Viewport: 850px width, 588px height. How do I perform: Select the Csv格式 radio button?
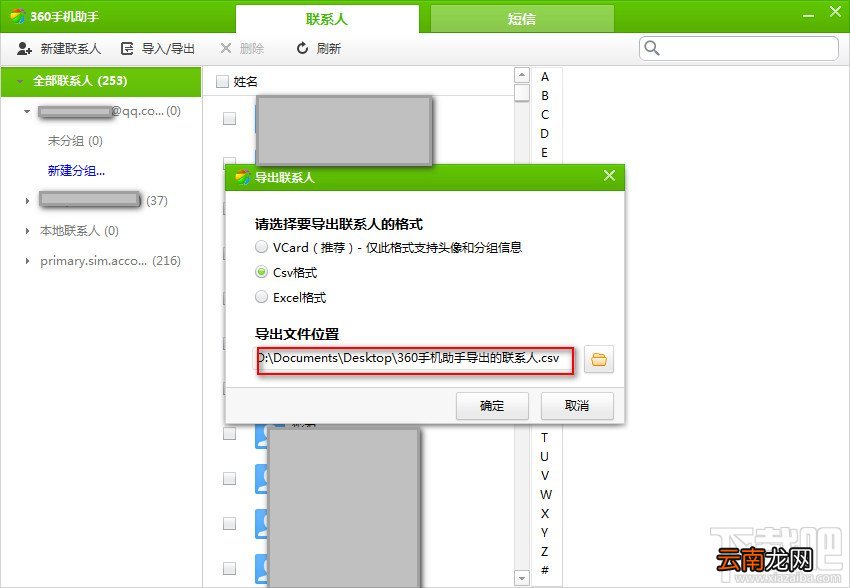[261, 272]
